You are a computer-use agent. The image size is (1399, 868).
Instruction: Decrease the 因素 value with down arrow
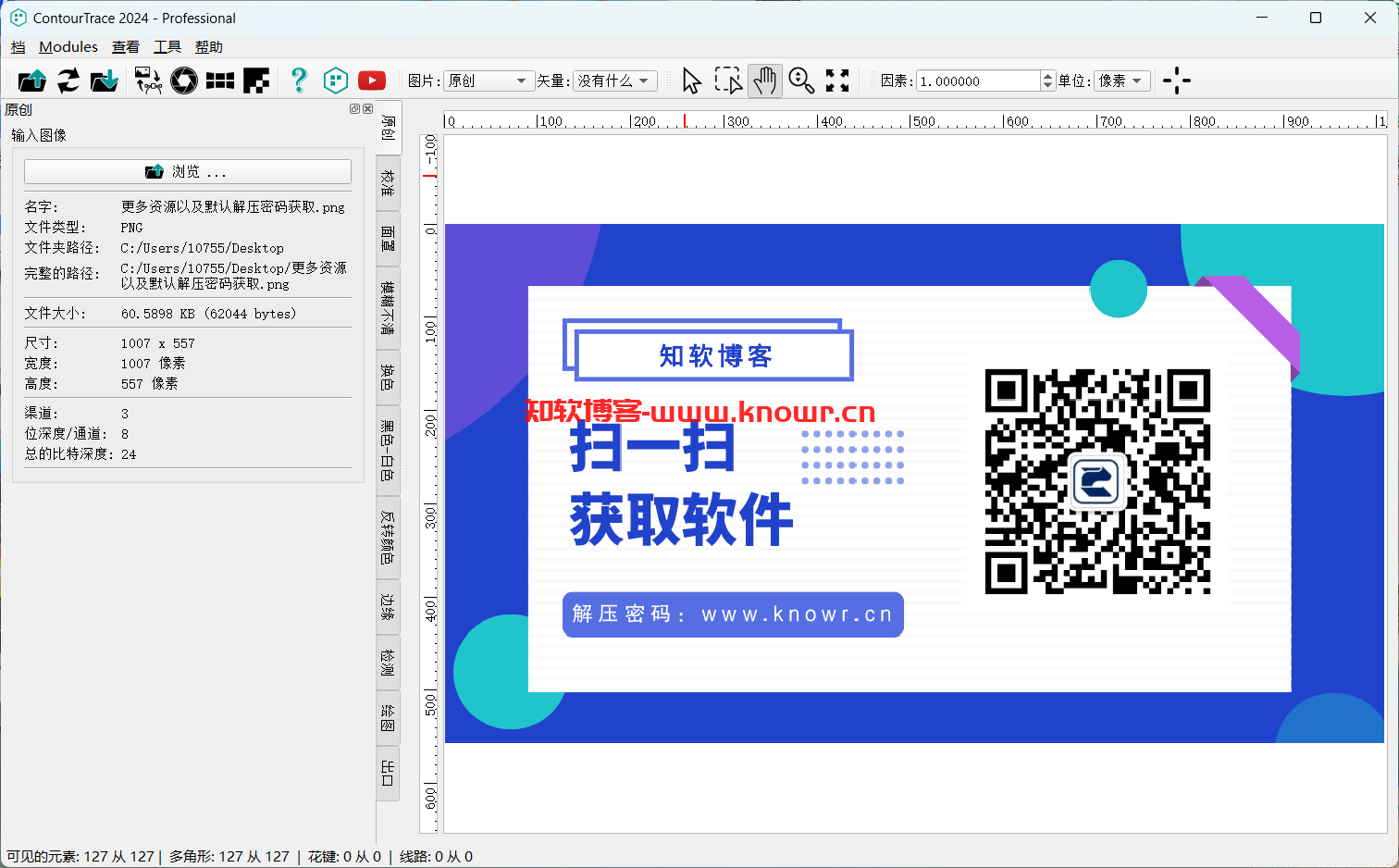click(1047, 86)
